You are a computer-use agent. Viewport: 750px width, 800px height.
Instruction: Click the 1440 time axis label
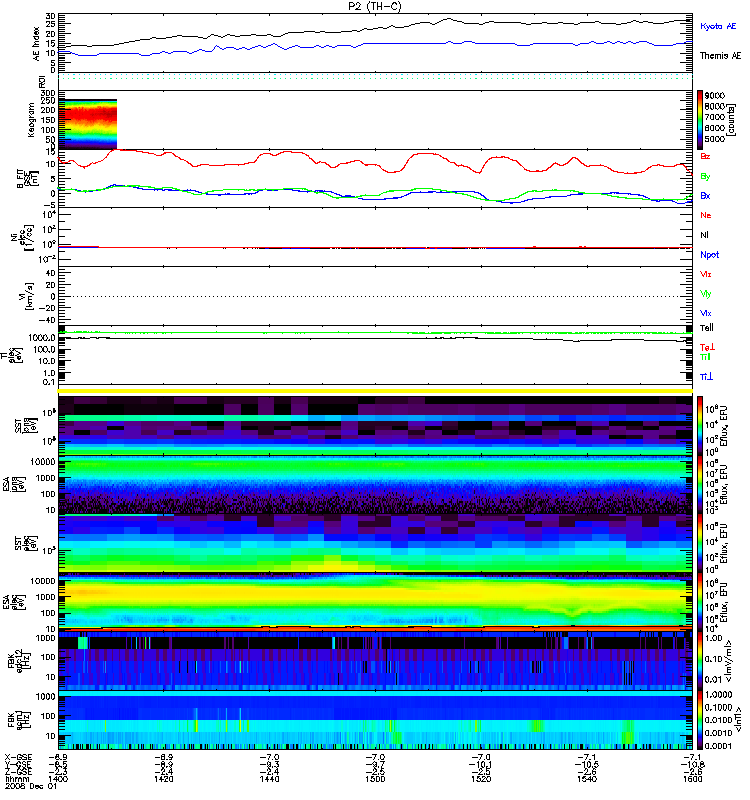tap(269, 779)
